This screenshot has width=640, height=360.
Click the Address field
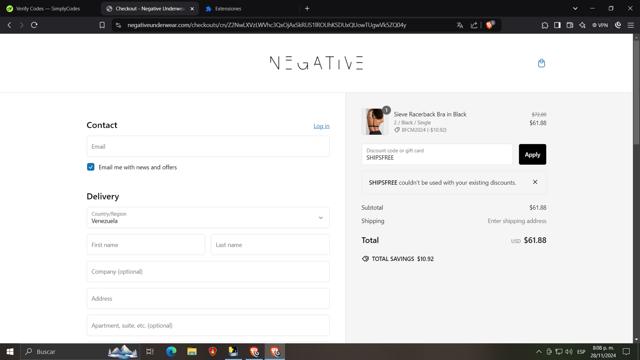click(208, 298)
